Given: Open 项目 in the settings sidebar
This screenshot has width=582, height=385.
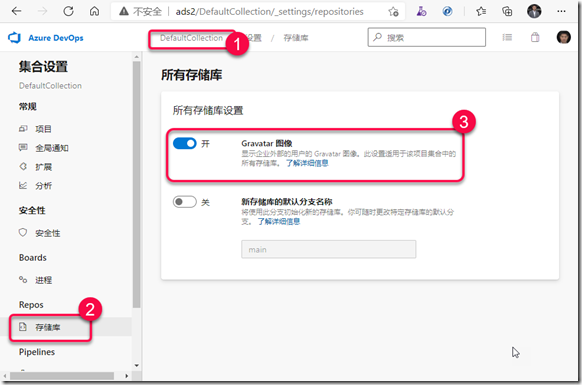Looking at the screenshot, I should pyautogui.click(x=43, y=129).
